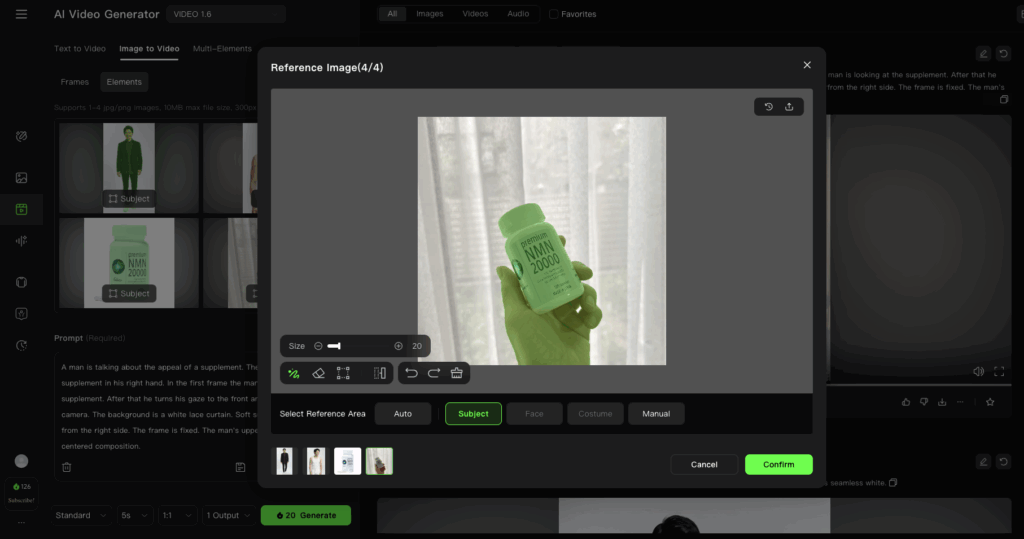Select the white supplement bottle thumbnail
Screen dimensions: 1024x539
click(x=347, y=461)
